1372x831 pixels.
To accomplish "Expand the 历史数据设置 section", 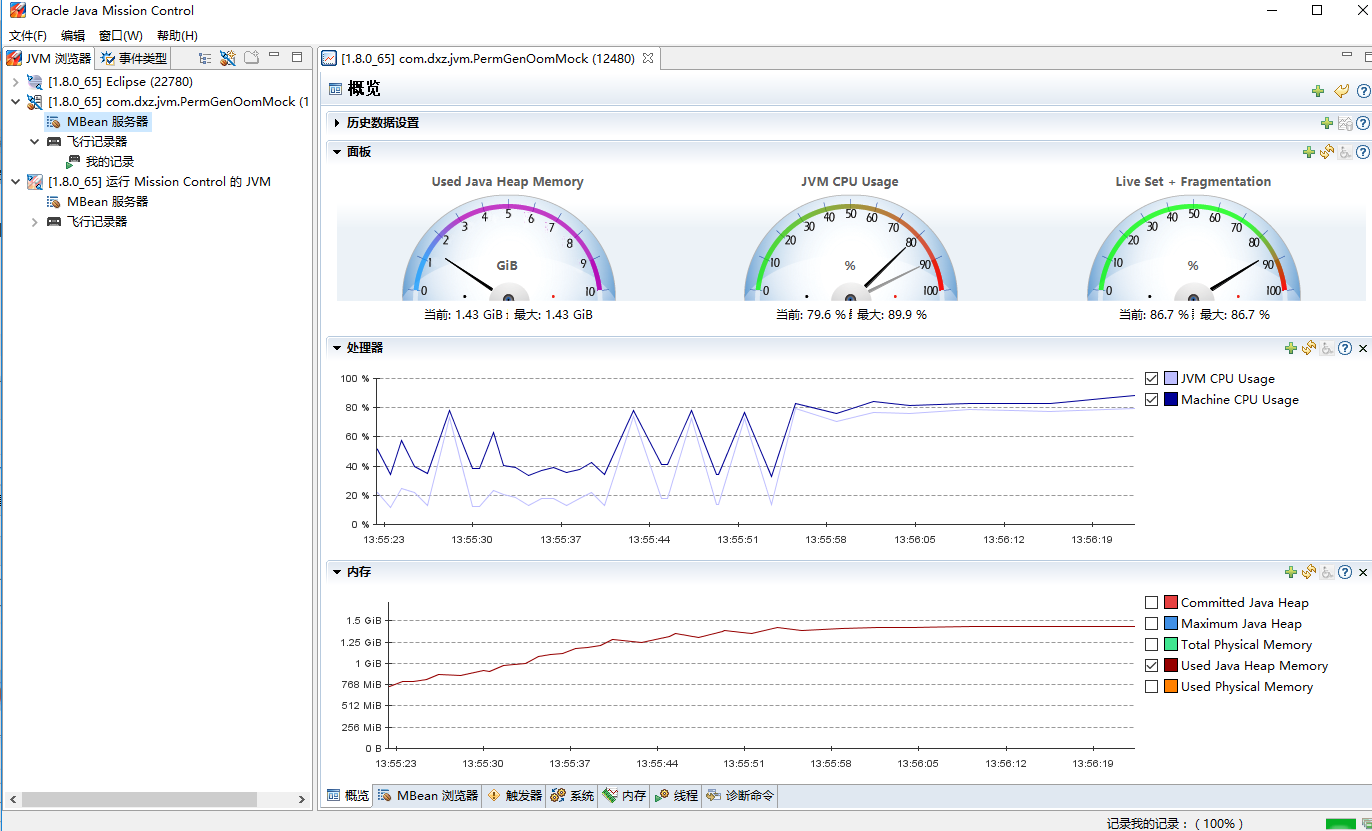I will coord(338,123).
